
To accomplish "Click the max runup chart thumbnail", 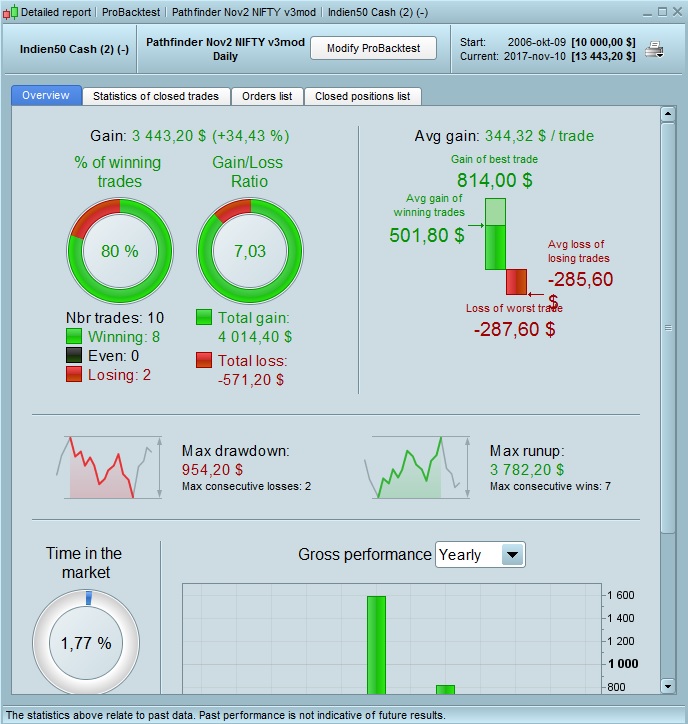I will (417, 467).
